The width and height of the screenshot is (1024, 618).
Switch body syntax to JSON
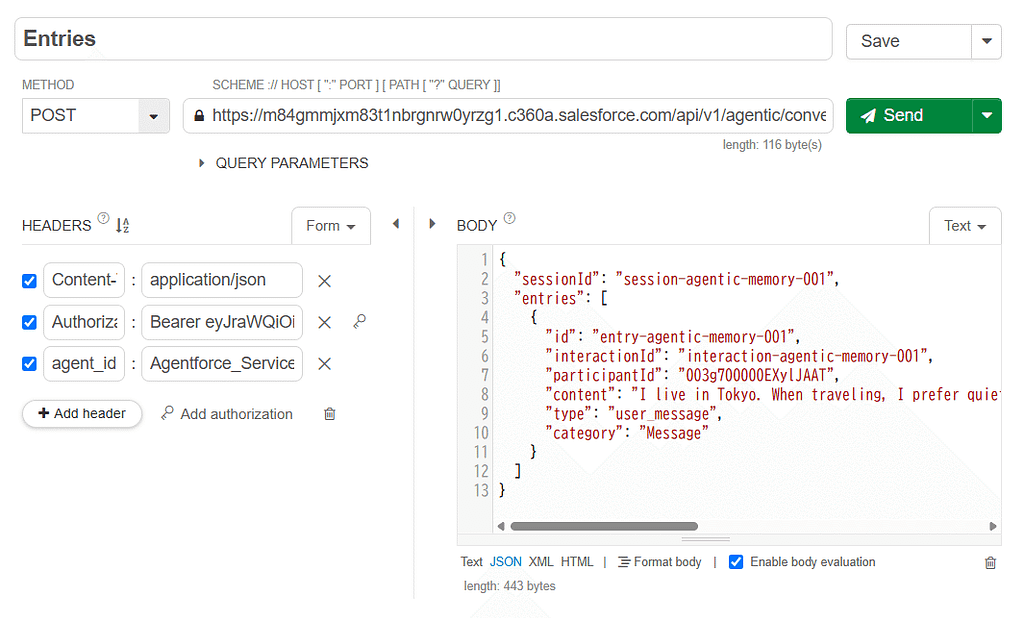506,562
